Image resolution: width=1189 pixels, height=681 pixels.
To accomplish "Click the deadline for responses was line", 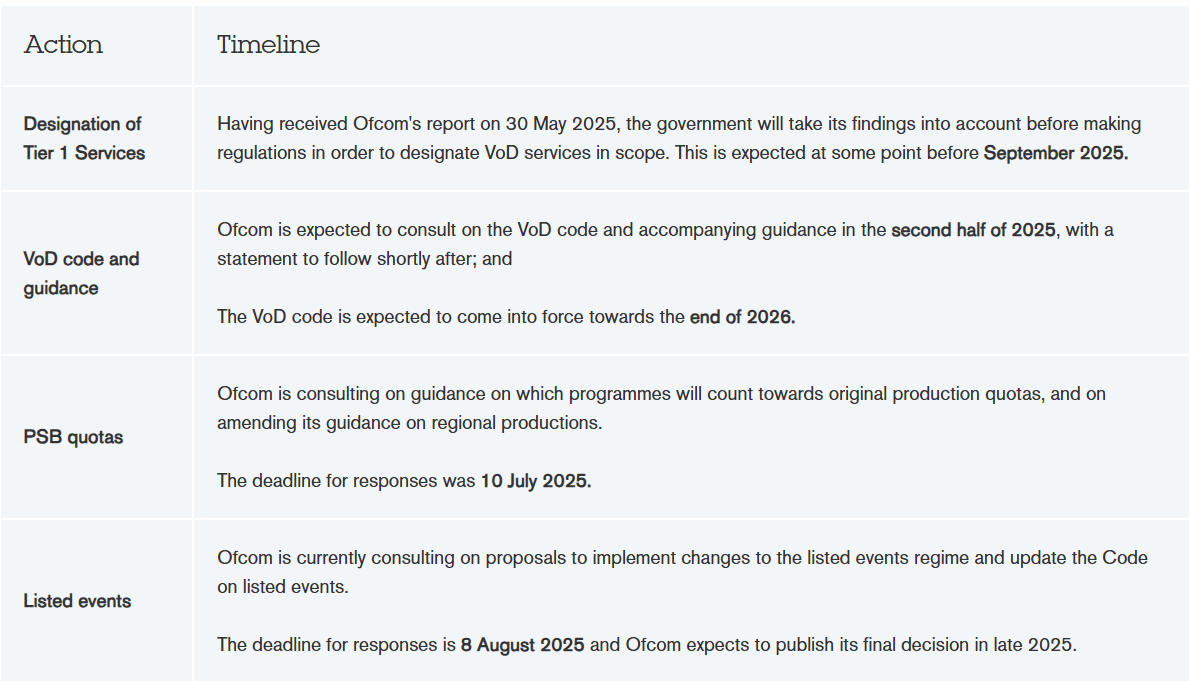I will [x=404, y=482].
